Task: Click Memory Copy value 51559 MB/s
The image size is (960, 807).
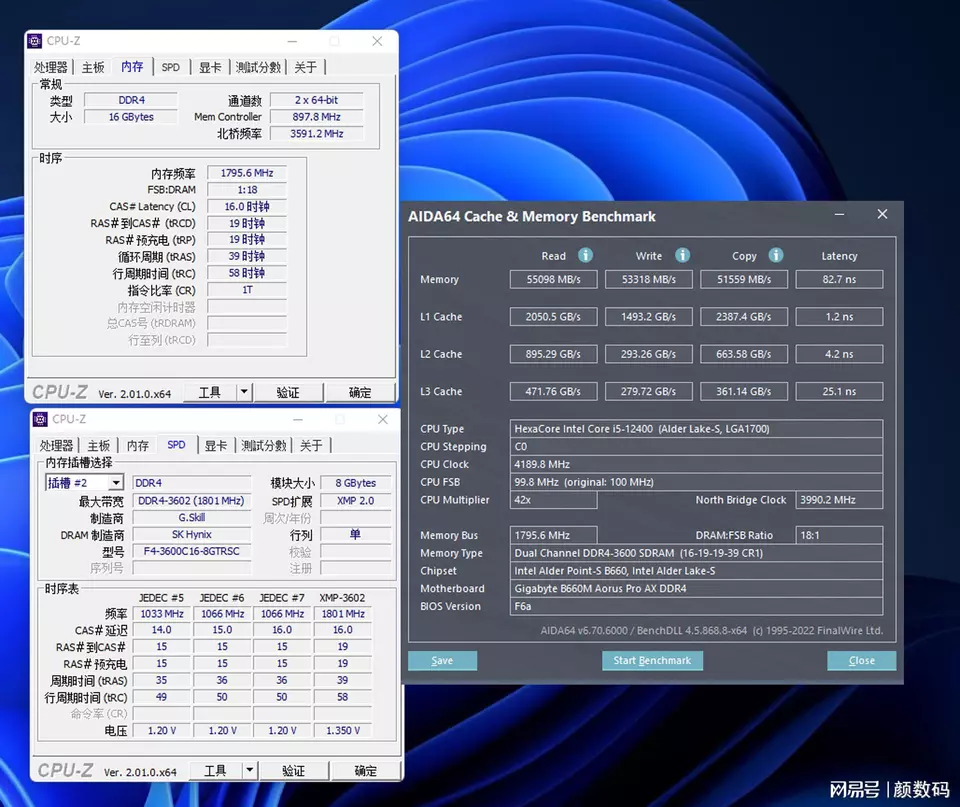Action: pyautogui.click(x=744, y=279)
